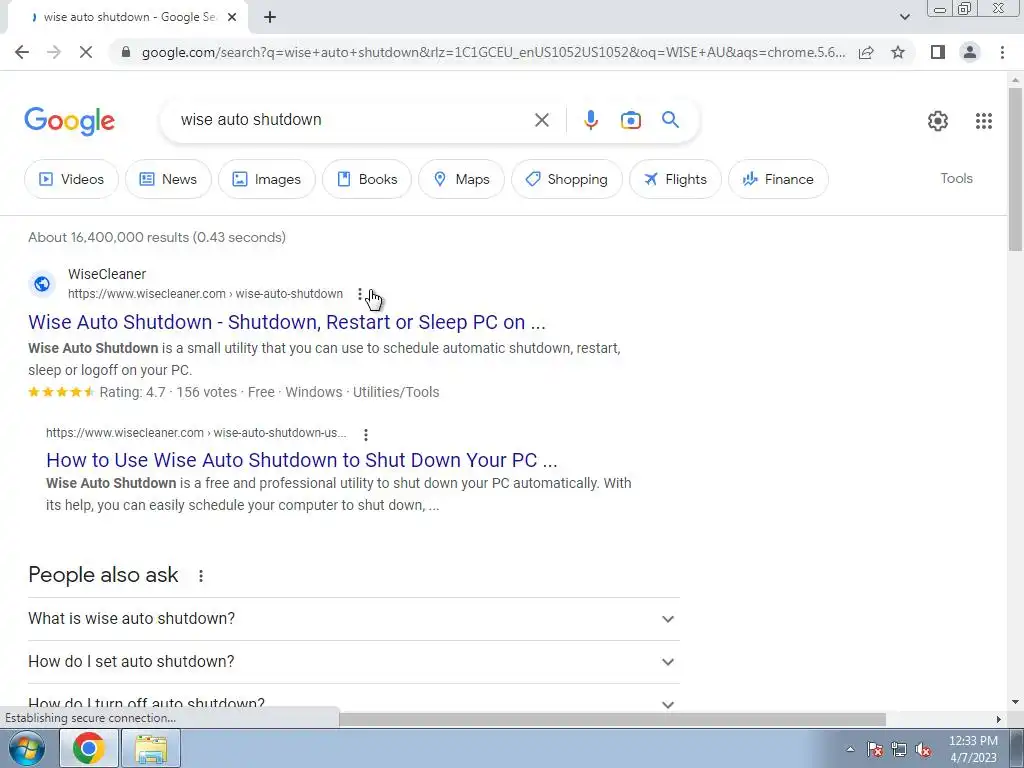This screenshot has height=768, width=1024.
Task: Switch to Videos results
Action: [x=71, y=179]
